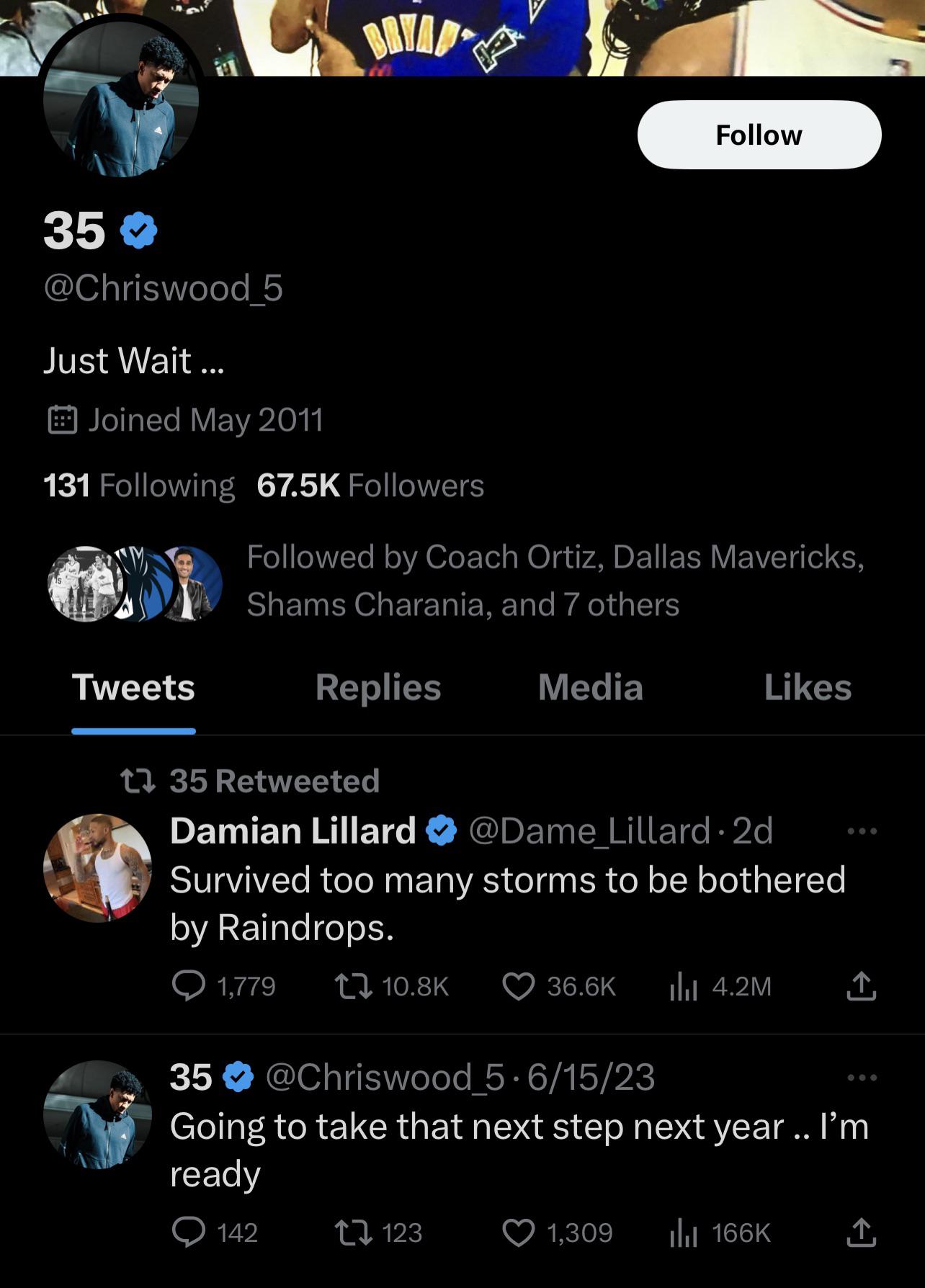Like Damian Lillard's tweet
The height and width of the screenshot is (1288, 925).
[519, 986]
